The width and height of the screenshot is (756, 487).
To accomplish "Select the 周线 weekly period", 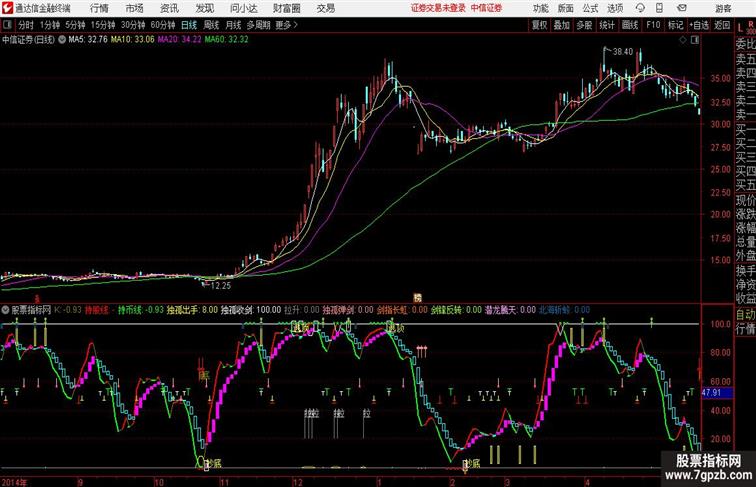I will click(x=211, y=25).
